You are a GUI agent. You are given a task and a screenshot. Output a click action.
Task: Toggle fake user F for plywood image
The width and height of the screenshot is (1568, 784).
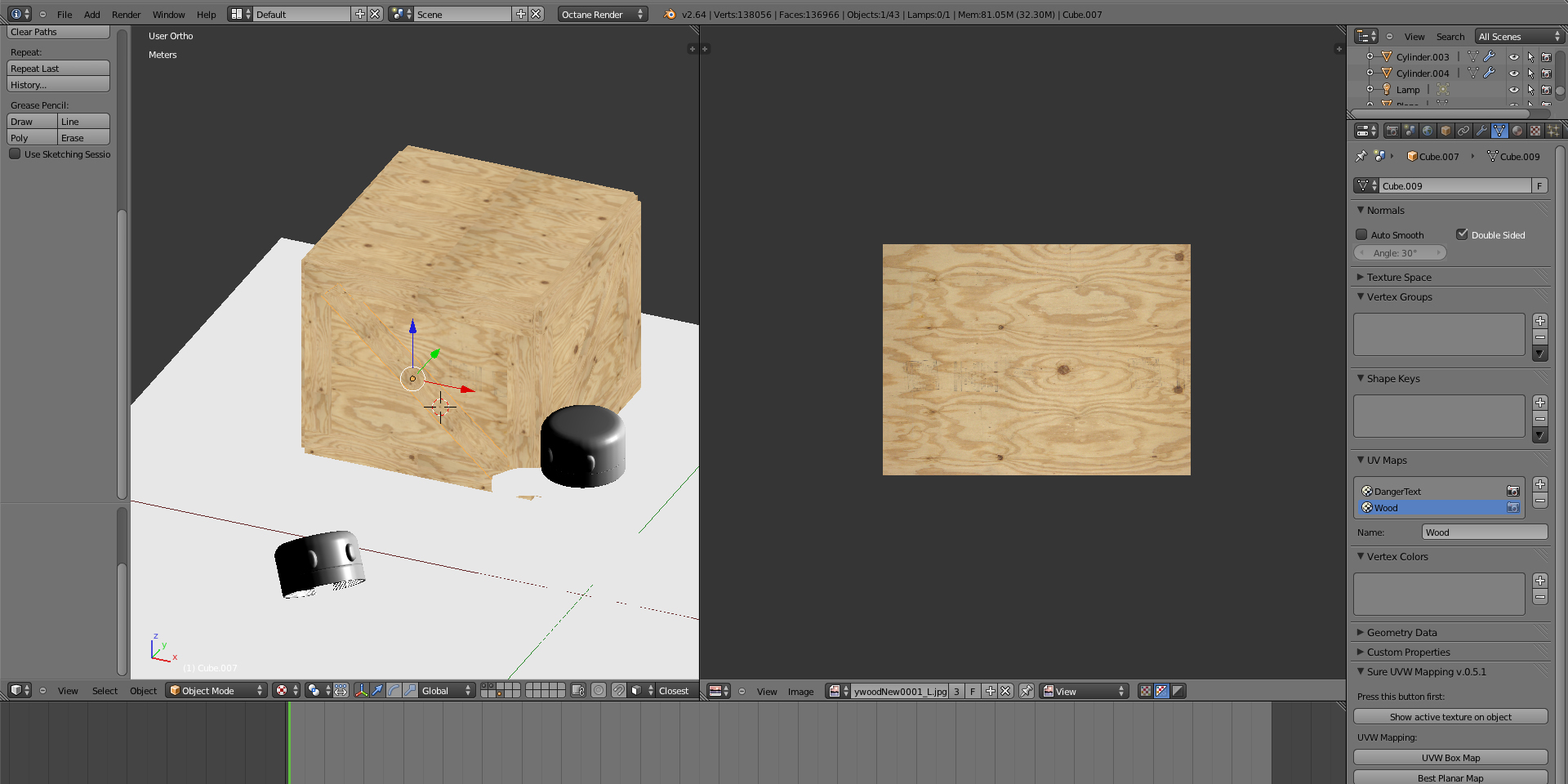973,691
